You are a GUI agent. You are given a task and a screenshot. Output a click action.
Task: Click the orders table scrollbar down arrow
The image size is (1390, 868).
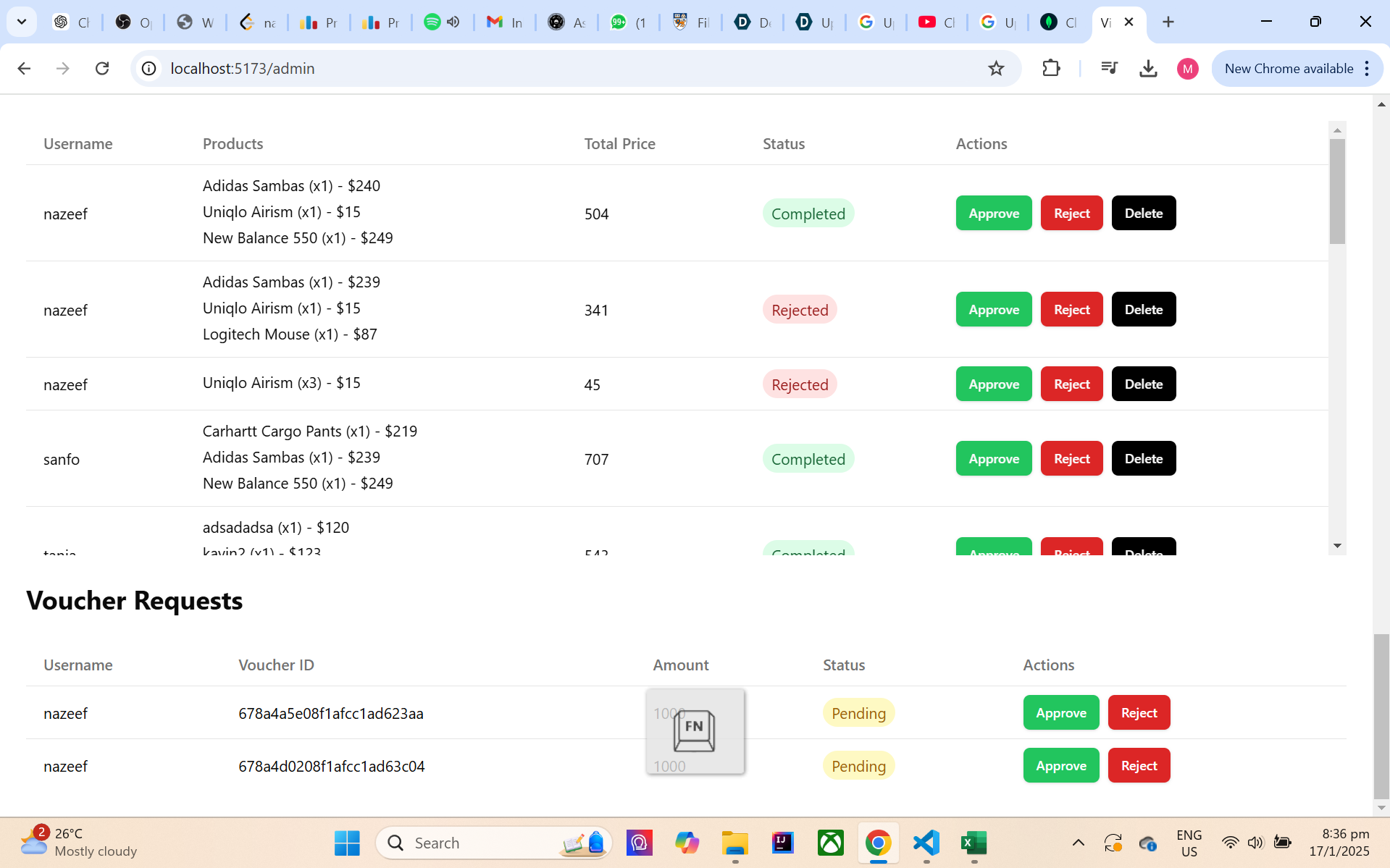(x=1337, y=546)
